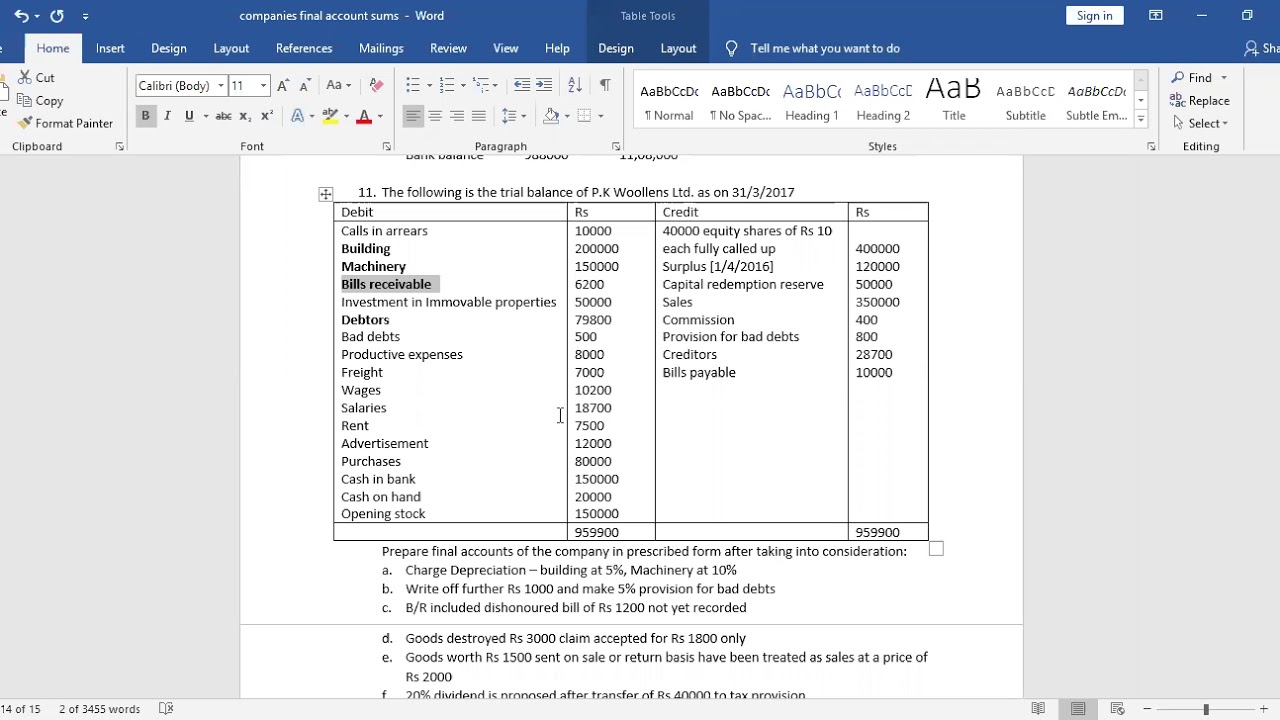
Task: Click the zoom slider handle
Action: tap(1206, 709)
